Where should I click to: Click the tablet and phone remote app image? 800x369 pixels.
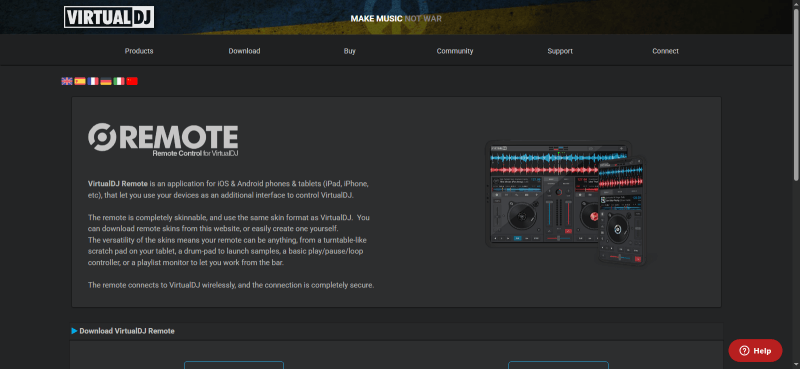click(565, 202)
